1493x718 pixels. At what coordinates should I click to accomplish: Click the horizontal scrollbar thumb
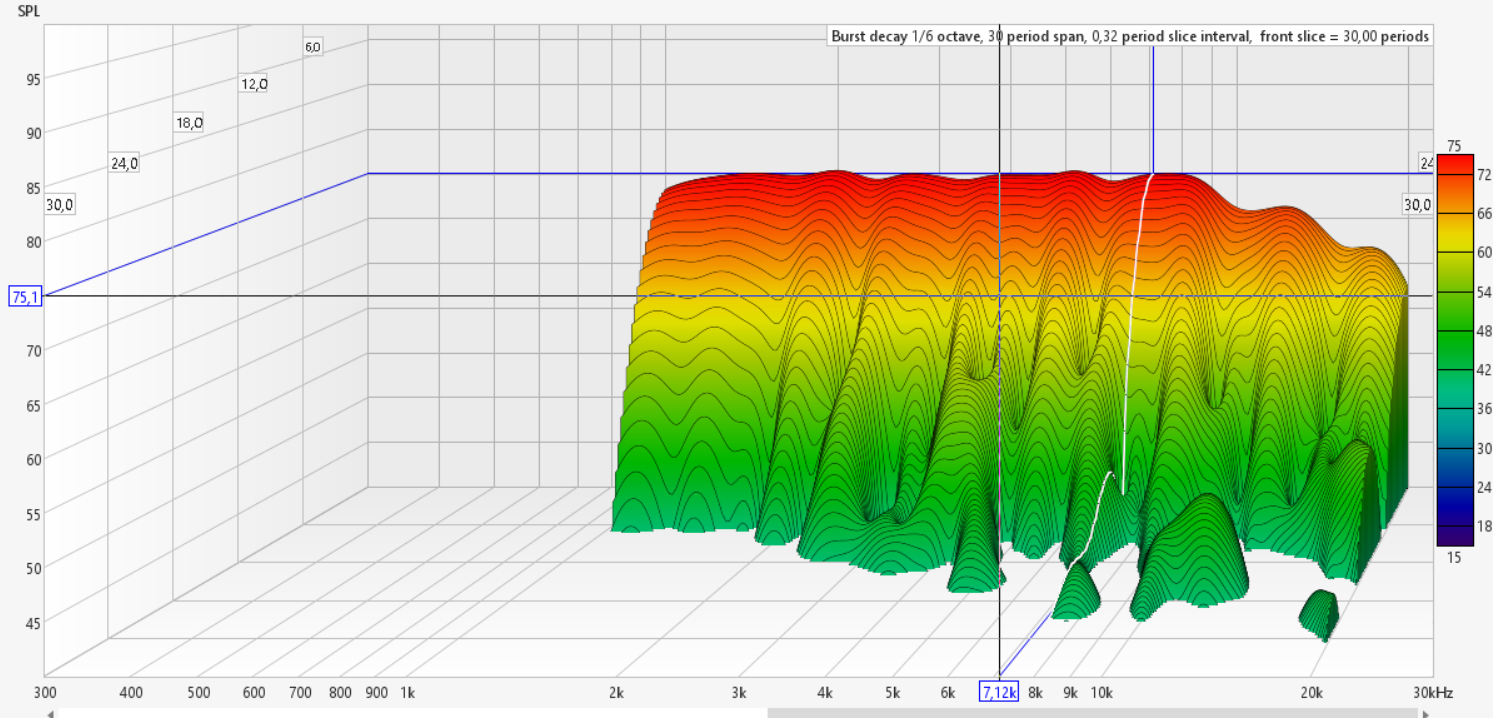[1091, 714]
